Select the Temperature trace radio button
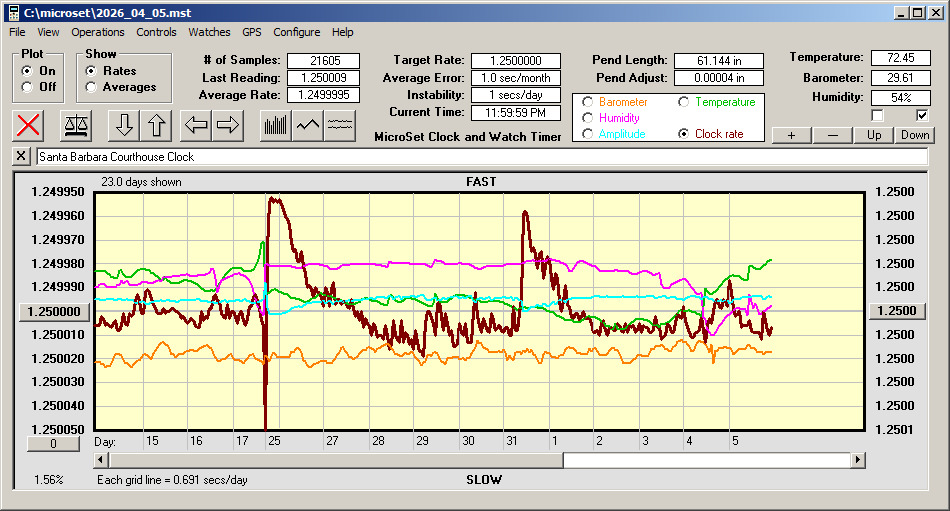Image resolution: width=950 pixels, height=511 pixels. click(684, 102)
